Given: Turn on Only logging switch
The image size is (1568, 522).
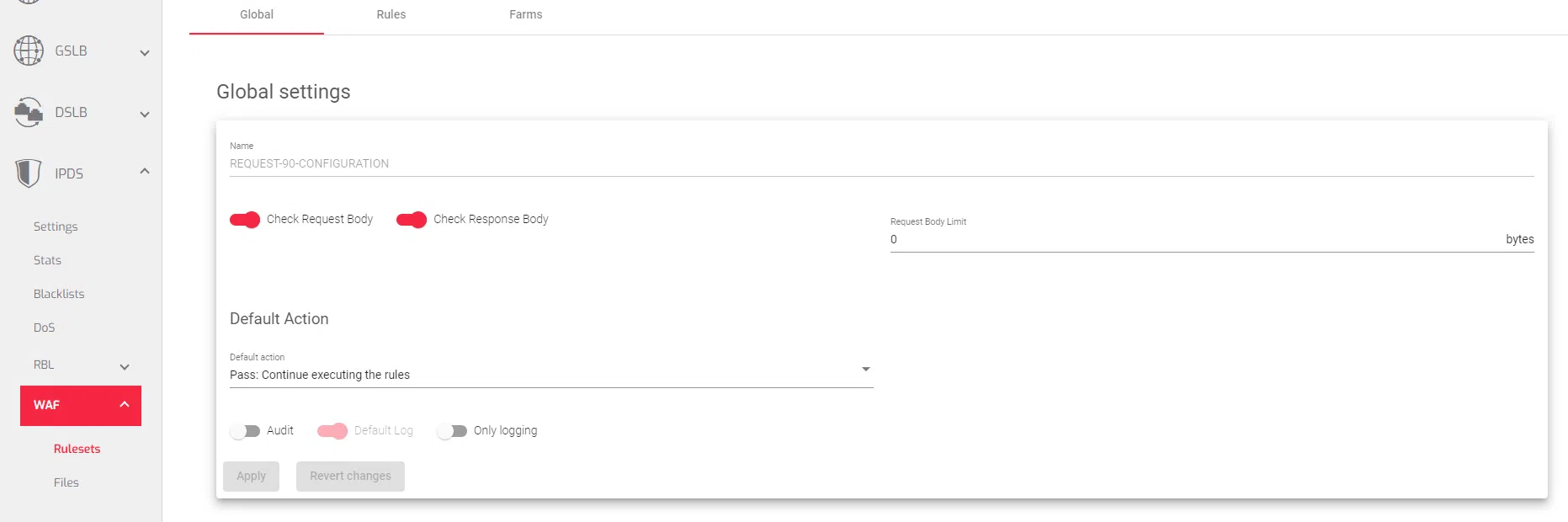Looking at the screenshot, I should point(452,431).
